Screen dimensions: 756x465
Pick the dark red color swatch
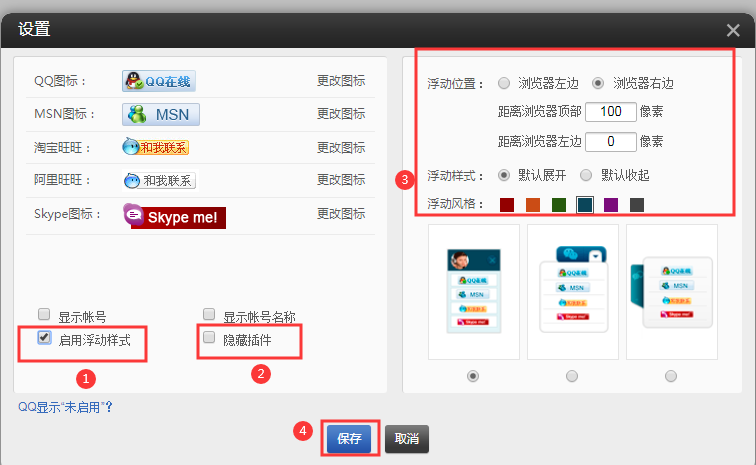click(x=507, y=205)
